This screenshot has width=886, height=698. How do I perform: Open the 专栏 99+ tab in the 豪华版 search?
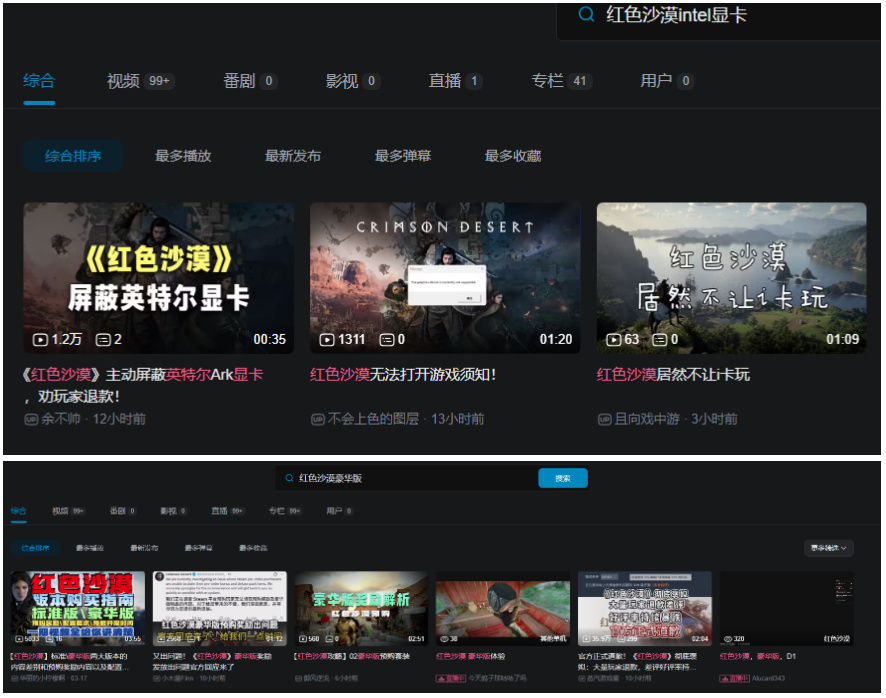285,511
